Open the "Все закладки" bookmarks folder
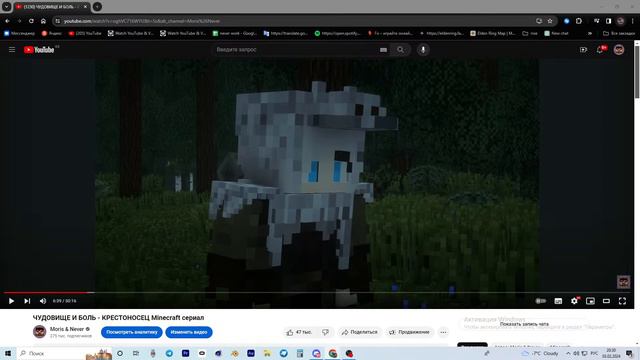This screenshot has height=360, width=640. click(x=619, y=33)
